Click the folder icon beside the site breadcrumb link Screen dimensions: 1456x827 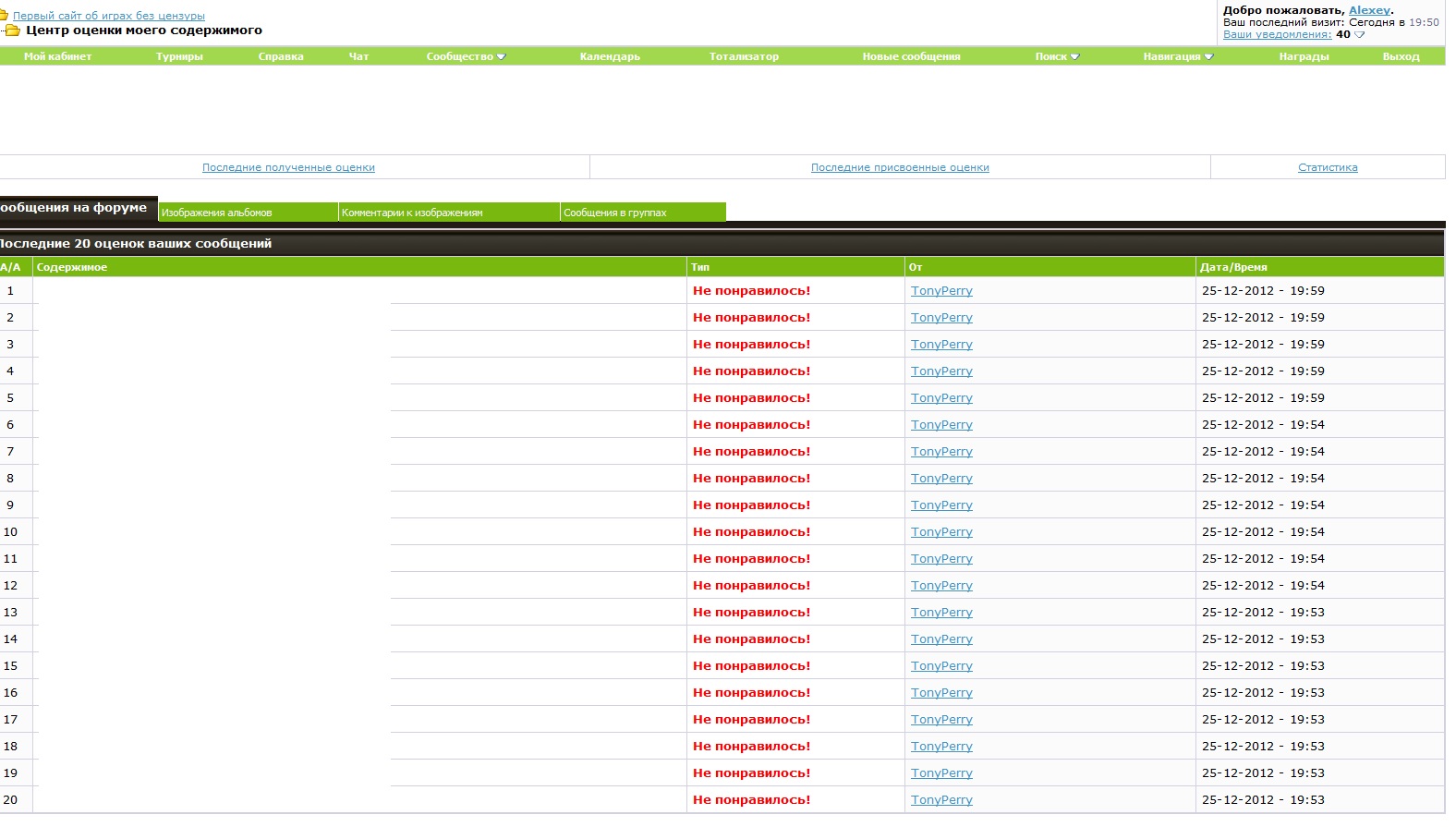coord(4,16)
